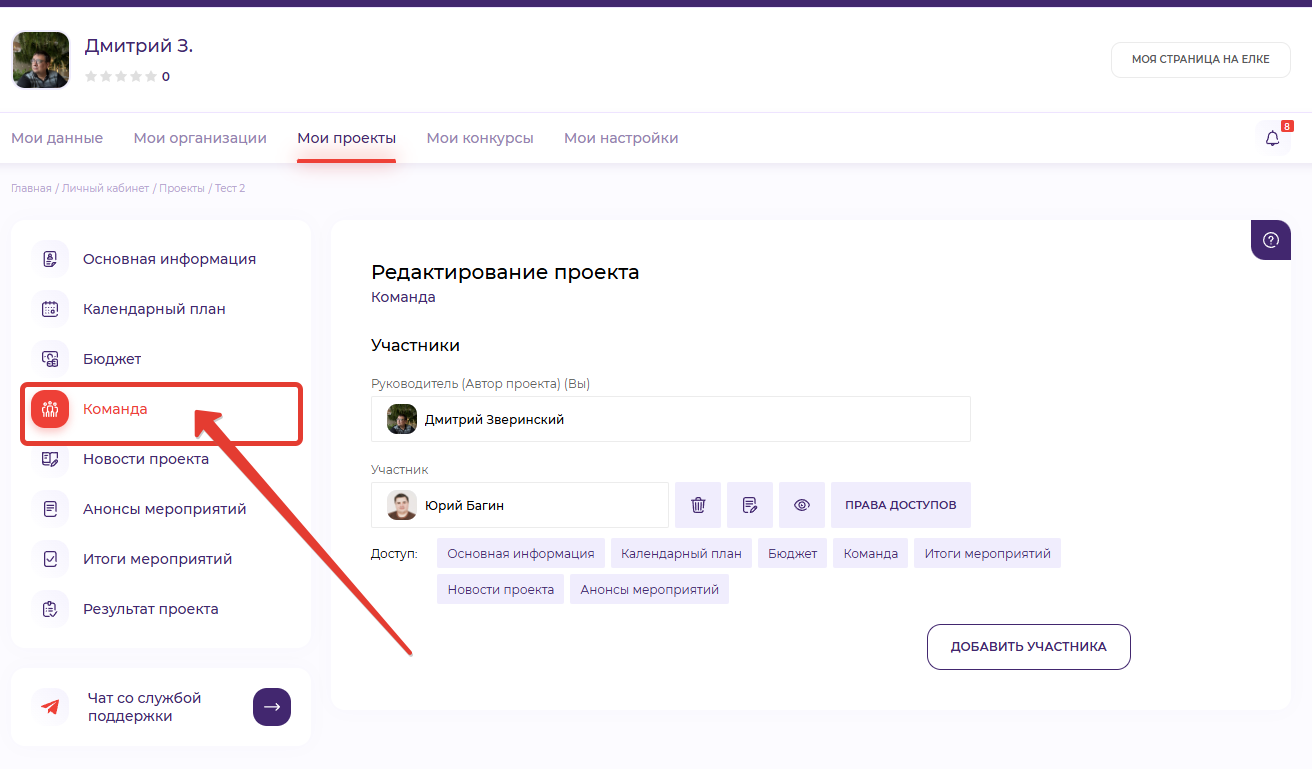
Task: Click the edit participant note icon
Action: tap(750, 505)
